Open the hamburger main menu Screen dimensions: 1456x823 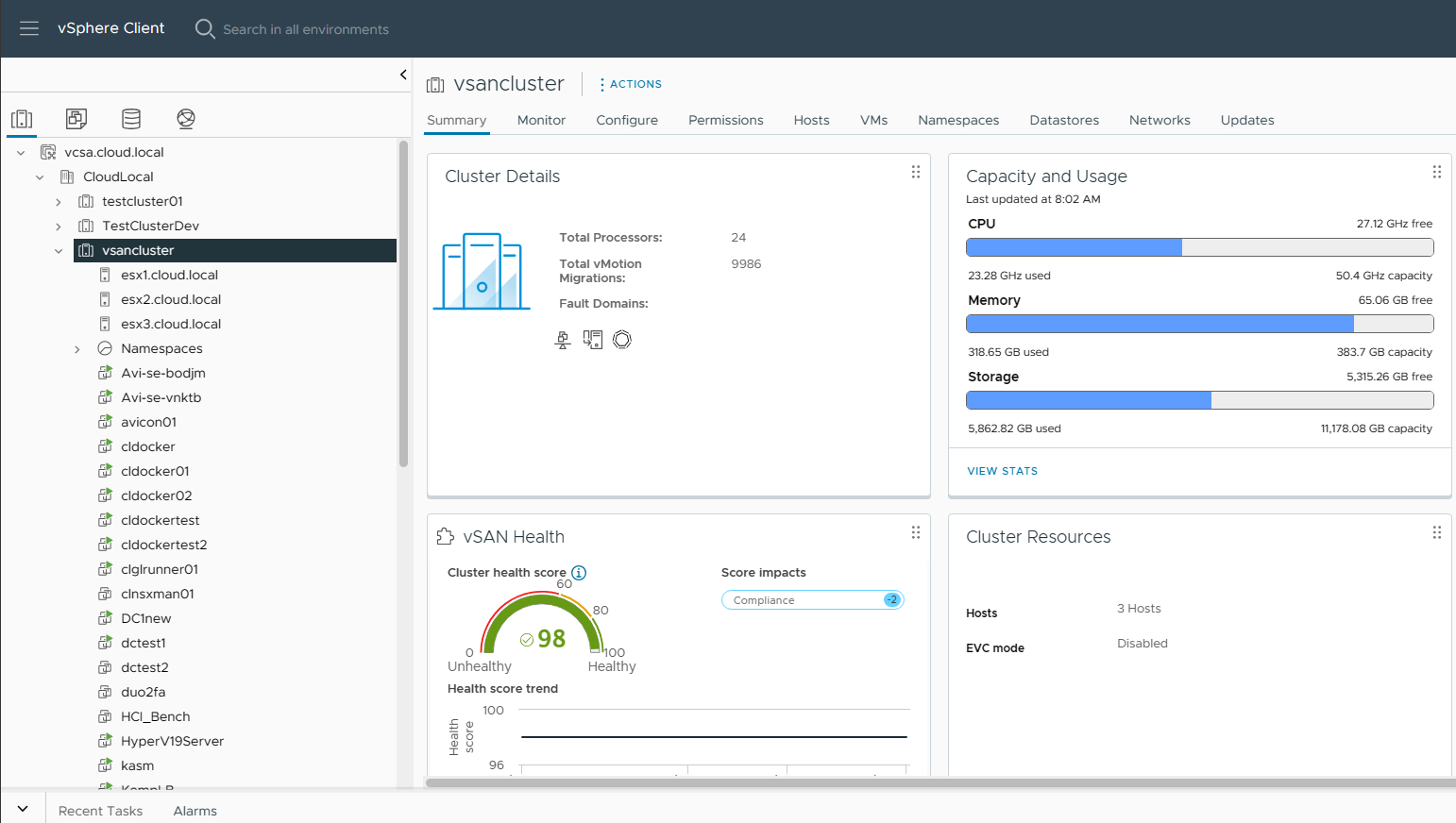coord(29,28)
